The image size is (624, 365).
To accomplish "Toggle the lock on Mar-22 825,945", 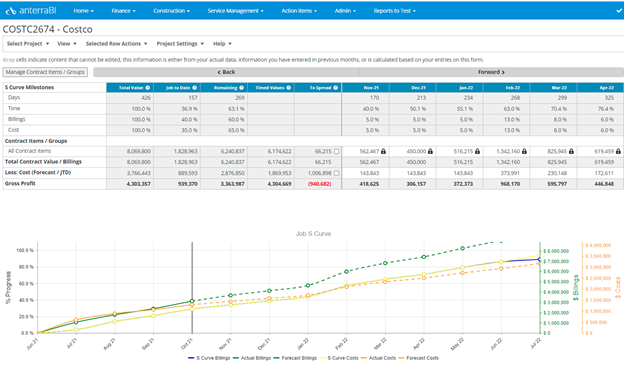I will [x=571, y=151].
